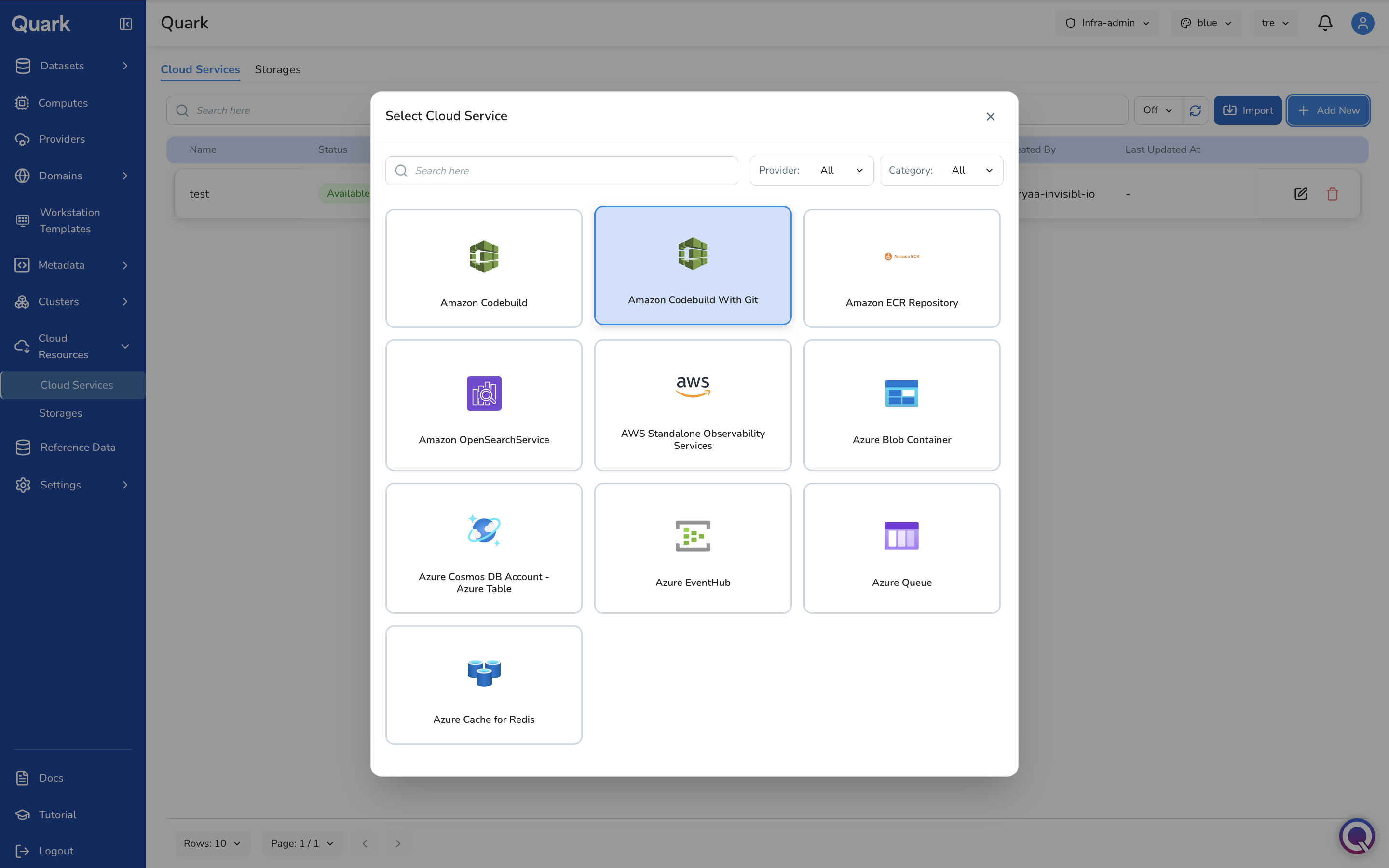Collapse the sidebar with the panel icon
Viewport: 1389px width, 868px height.
point(126,24)
